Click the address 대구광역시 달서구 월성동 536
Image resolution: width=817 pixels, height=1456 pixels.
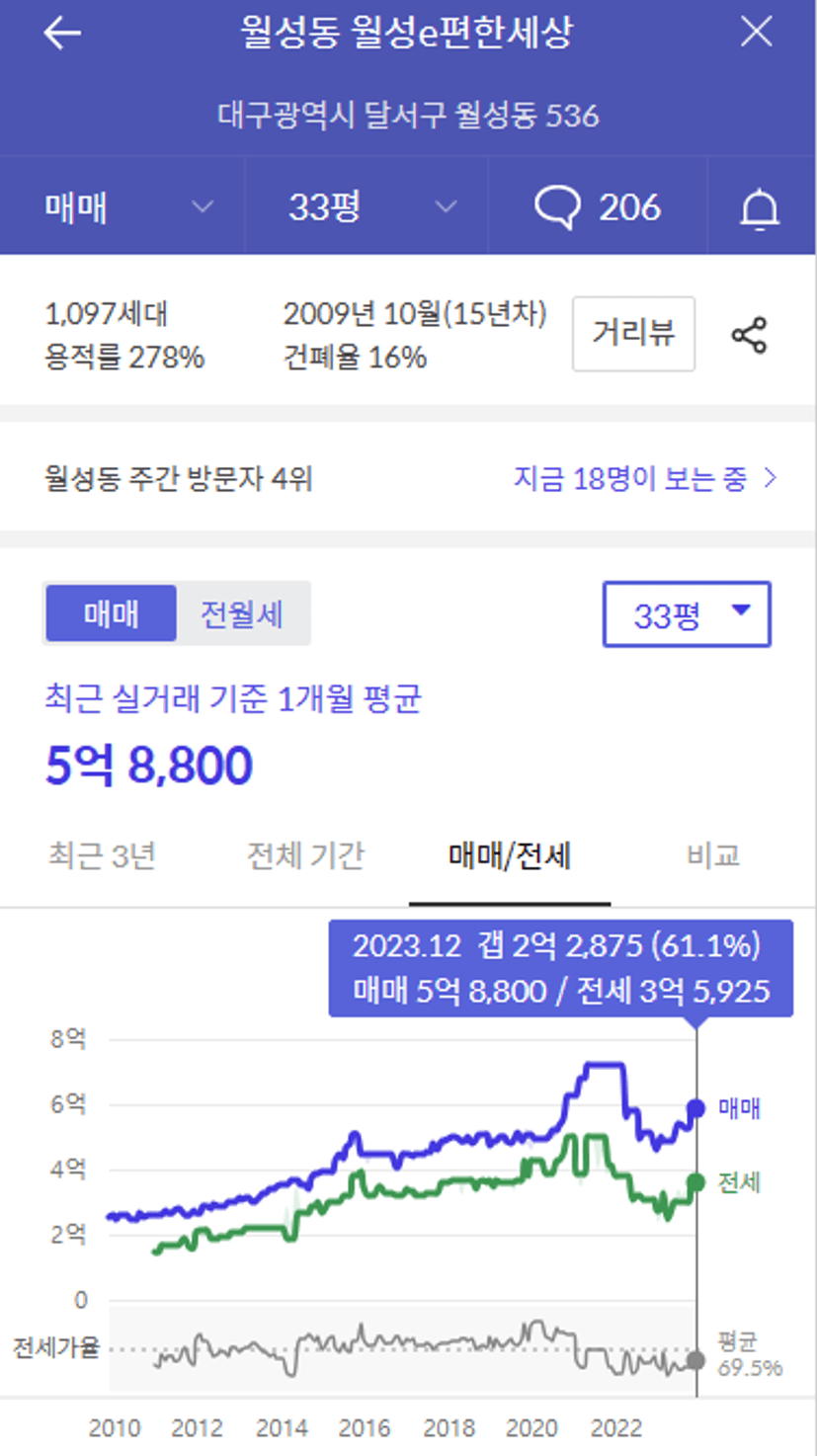[x=408, y=116]
